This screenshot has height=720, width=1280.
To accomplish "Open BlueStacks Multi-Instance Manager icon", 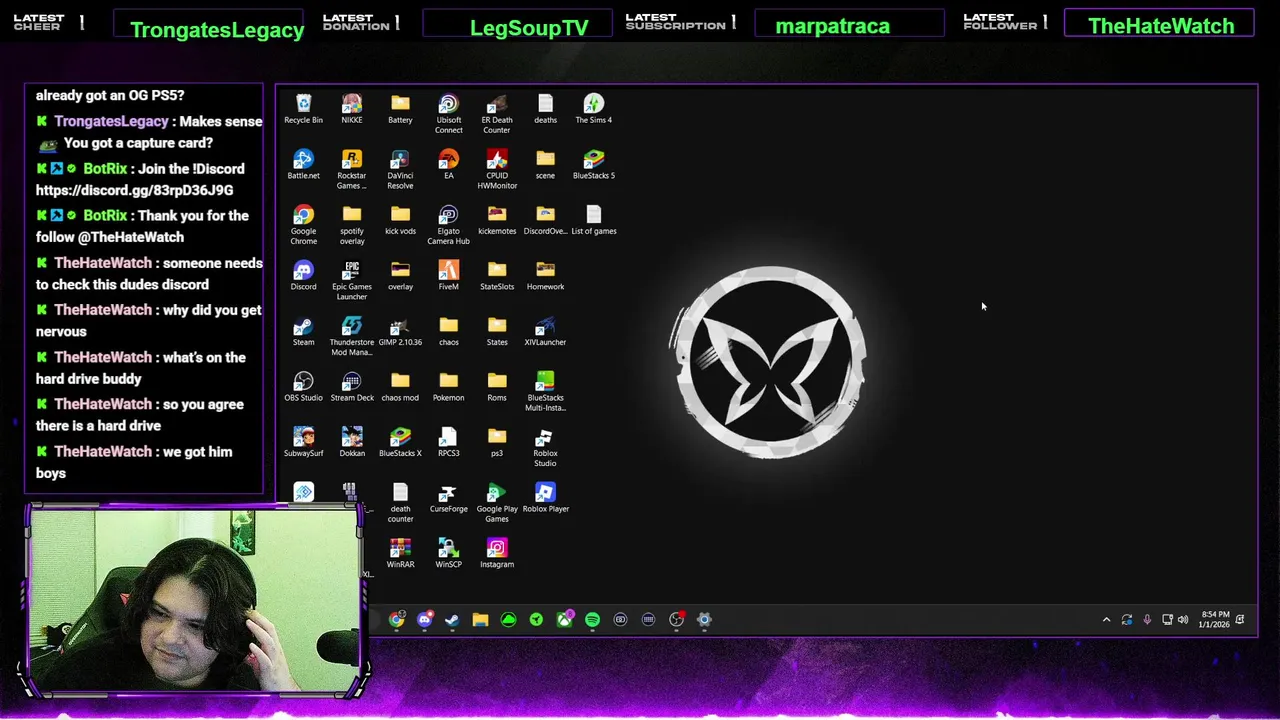I will click(x=545, y=392).
